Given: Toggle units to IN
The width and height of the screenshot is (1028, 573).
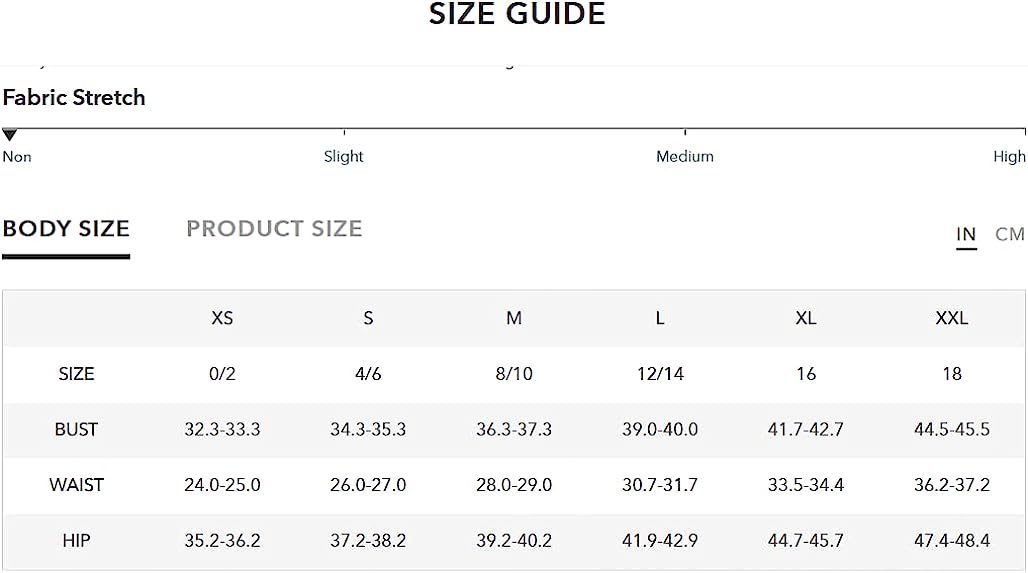Looking at the screenshot, I should pos(966,234).
